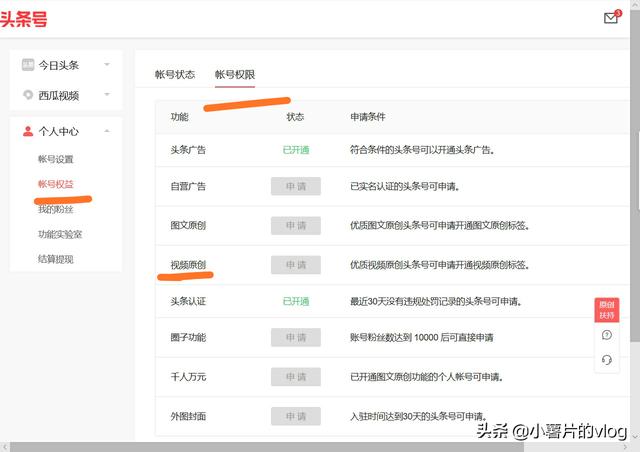Screen dimensions: 640x452
Task: Click 申请 button for 视频原创
Action: point(295,265)
